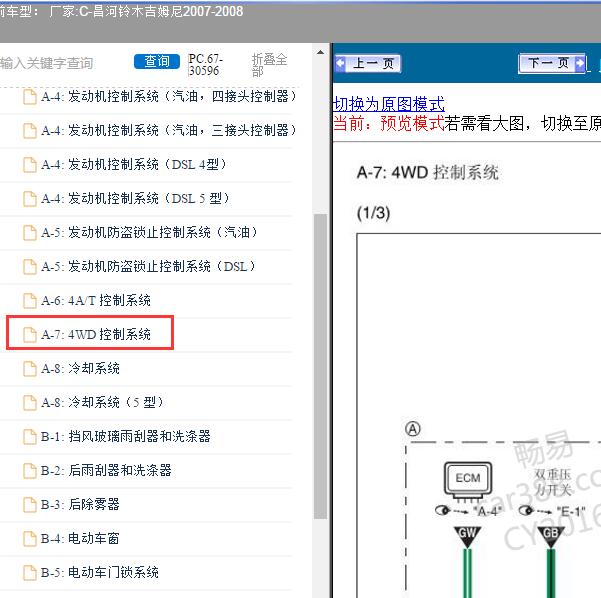This screenshot has width=601, height=598.
Task: Click 折叠全部 to collapse all items
Action: coord(269,65)
